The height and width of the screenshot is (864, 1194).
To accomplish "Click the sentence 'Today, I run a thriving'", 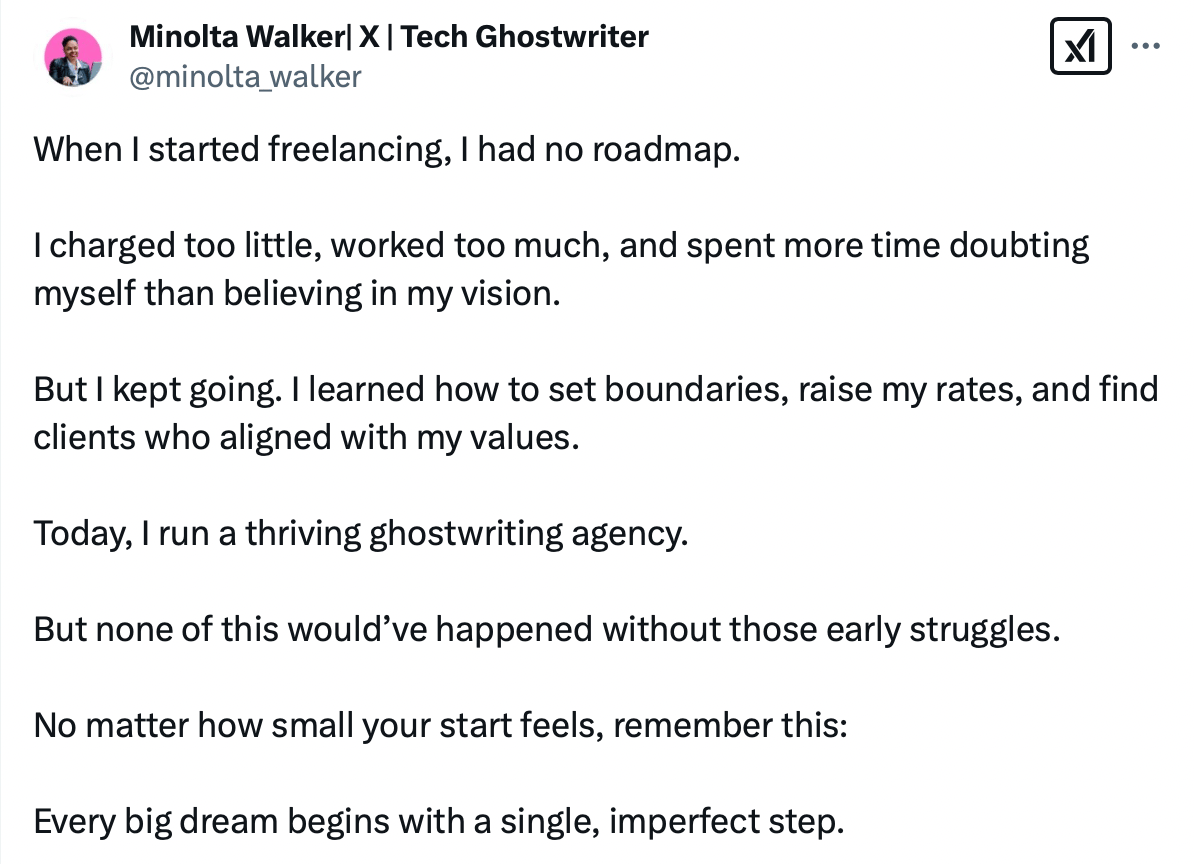I will (x=361, y=533).
